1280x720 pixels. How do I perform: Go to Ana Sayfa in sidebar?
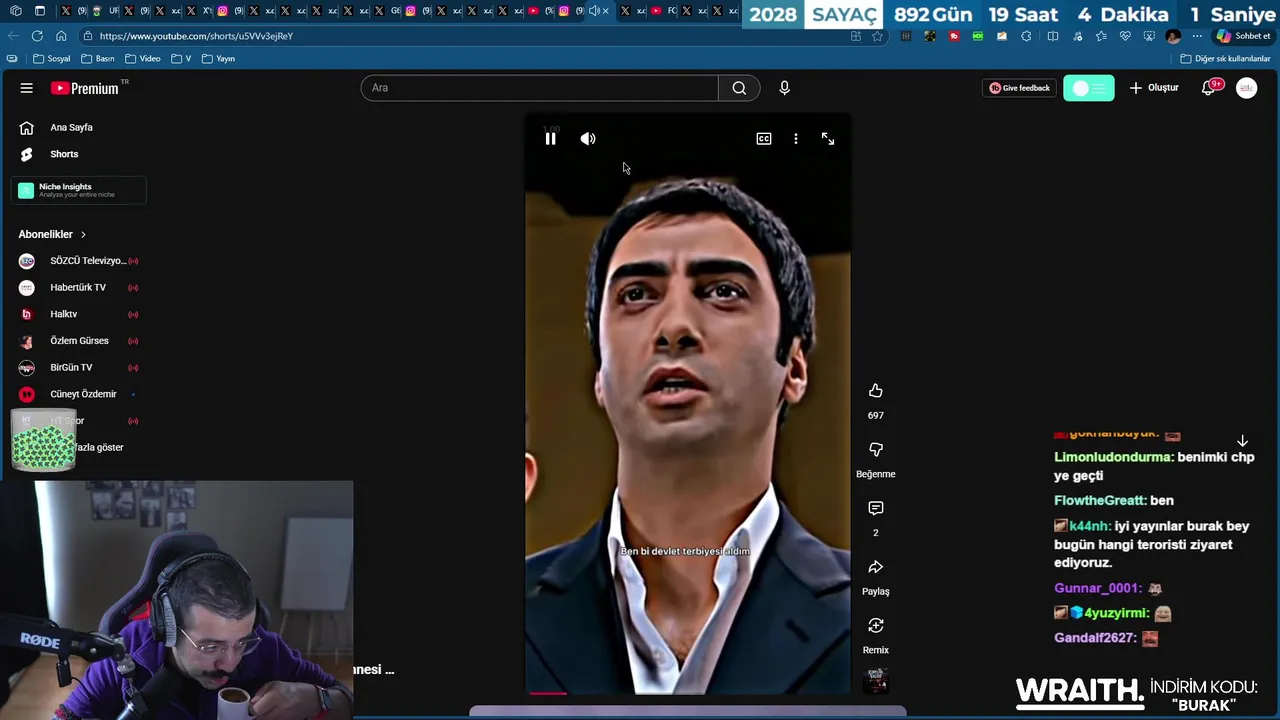(x=70, y=128)
